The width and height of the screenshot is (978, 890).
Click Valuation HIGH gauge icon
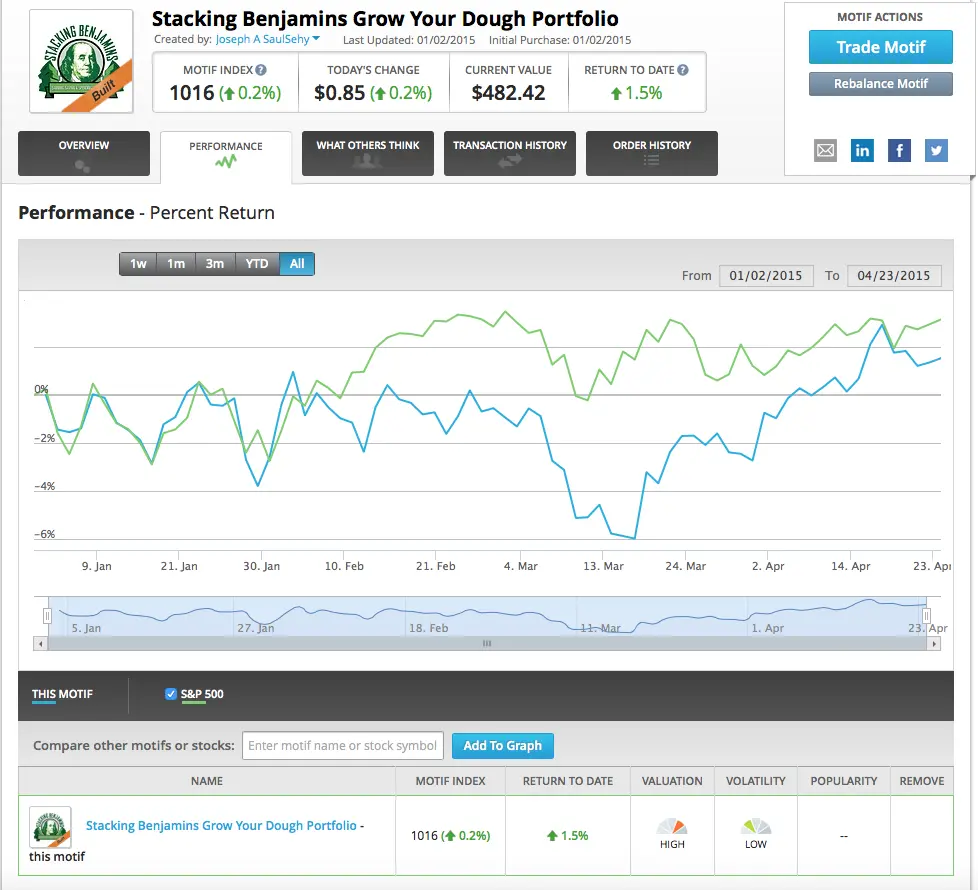point(672,826)
